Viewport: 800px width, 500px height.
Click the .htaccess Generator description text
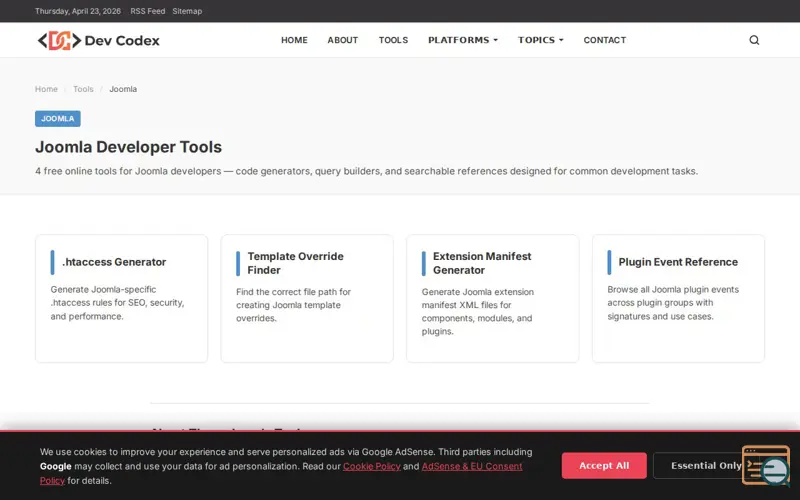[x=117, y=303]
